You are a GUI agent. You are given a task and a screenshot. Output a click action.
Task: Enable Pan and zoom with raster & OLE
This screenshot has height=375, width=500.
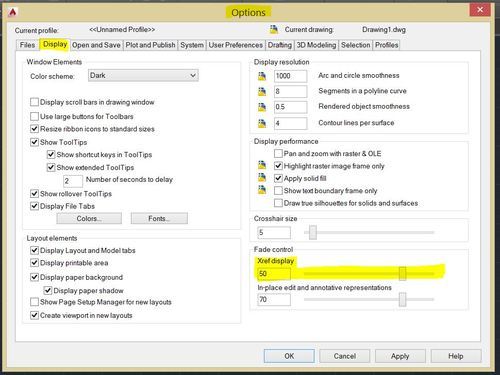pos(278,154)
